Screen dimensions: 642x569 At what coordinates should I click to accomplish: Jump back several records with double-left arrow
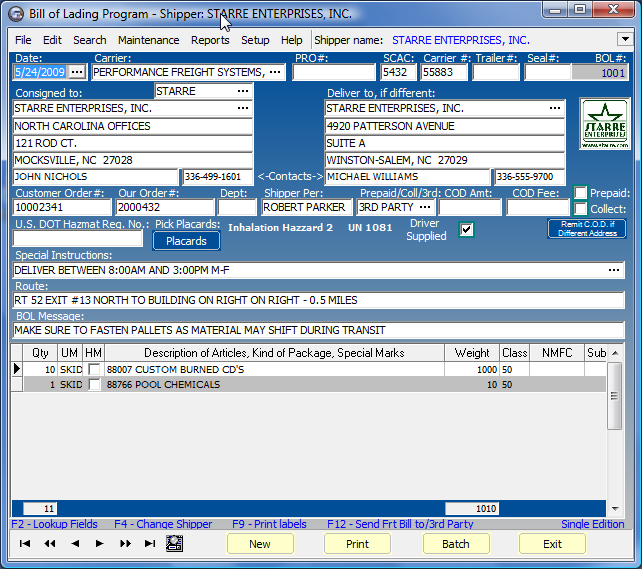coord(50,544)
